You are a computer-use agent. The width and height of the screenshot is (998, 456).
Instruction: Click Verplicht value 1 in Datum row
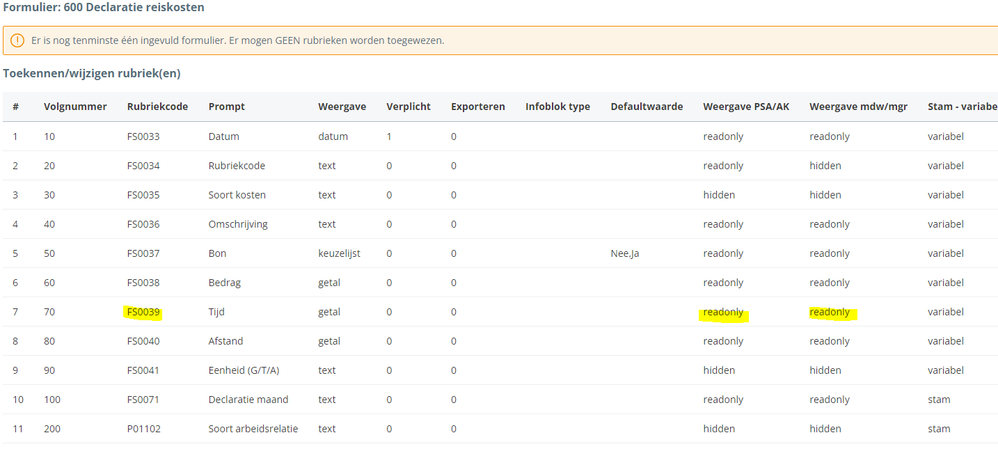[389, 136]
